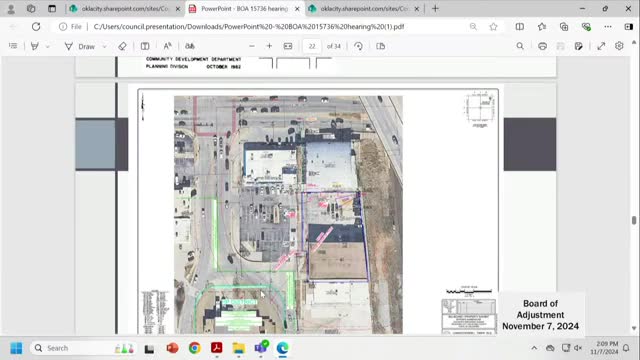Image resolution: width=640 pixels, height=360 pixels.
Task: Click the page number field showing 22
Action: 312,46
